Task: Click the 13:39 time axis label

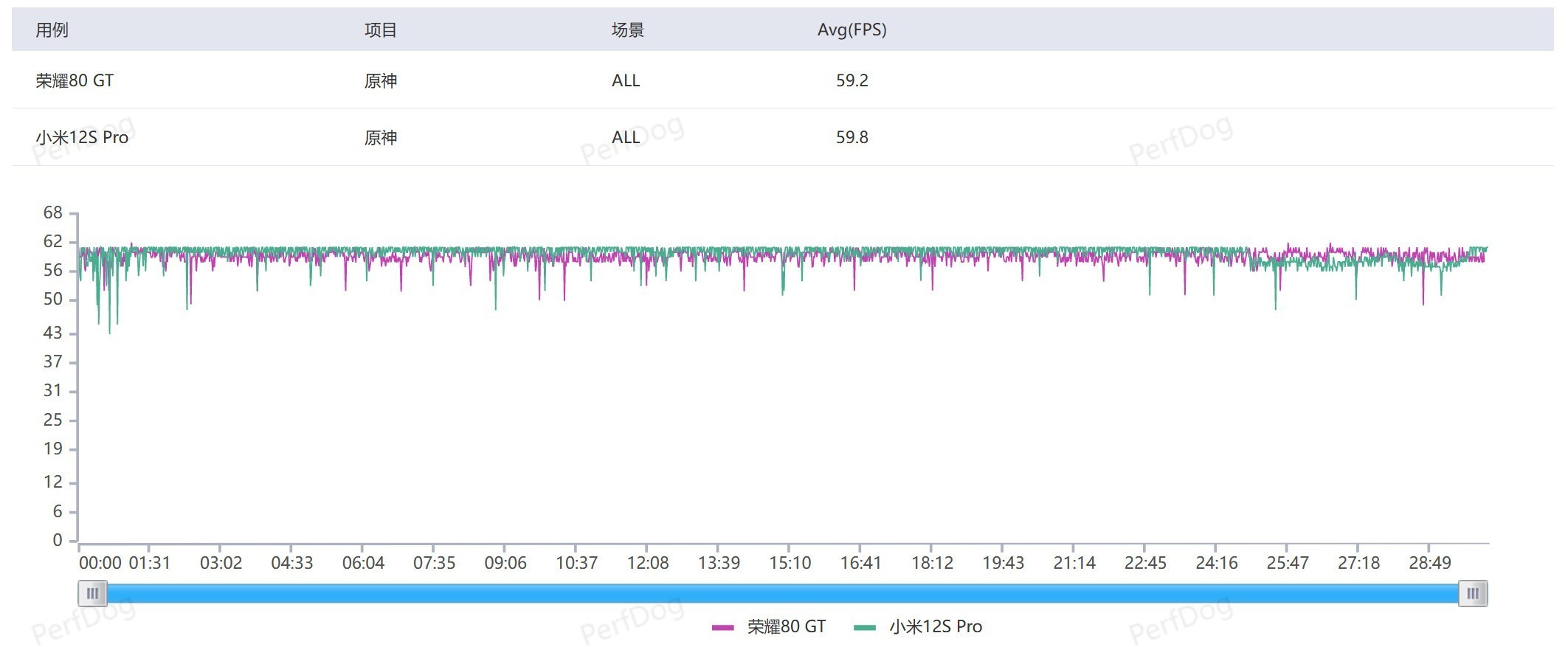Action: coord(719,564)
